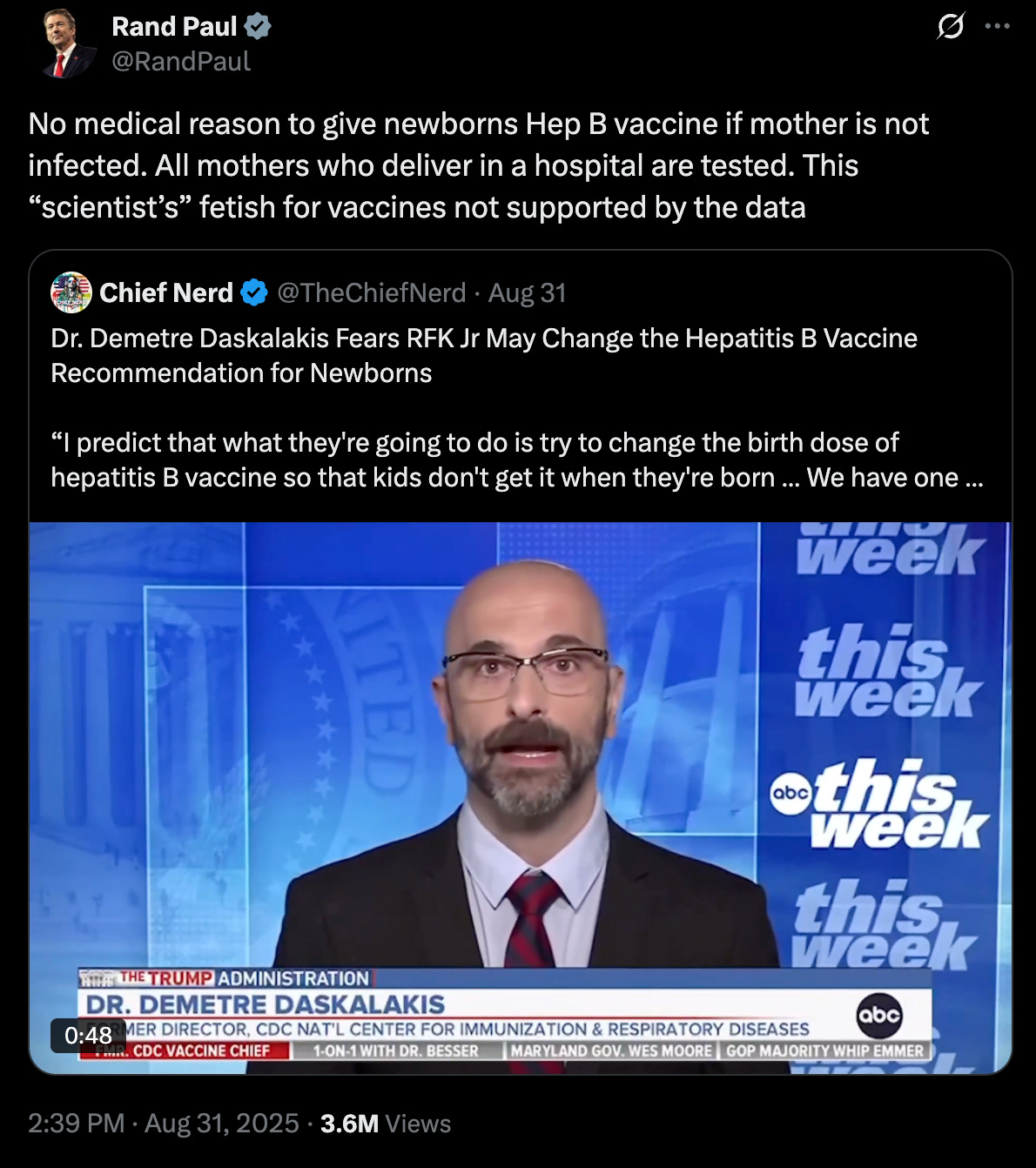Open the quoted tweet's Aug 31 date
This screenshot has height=1168, width=1036.
pos(527,292)
